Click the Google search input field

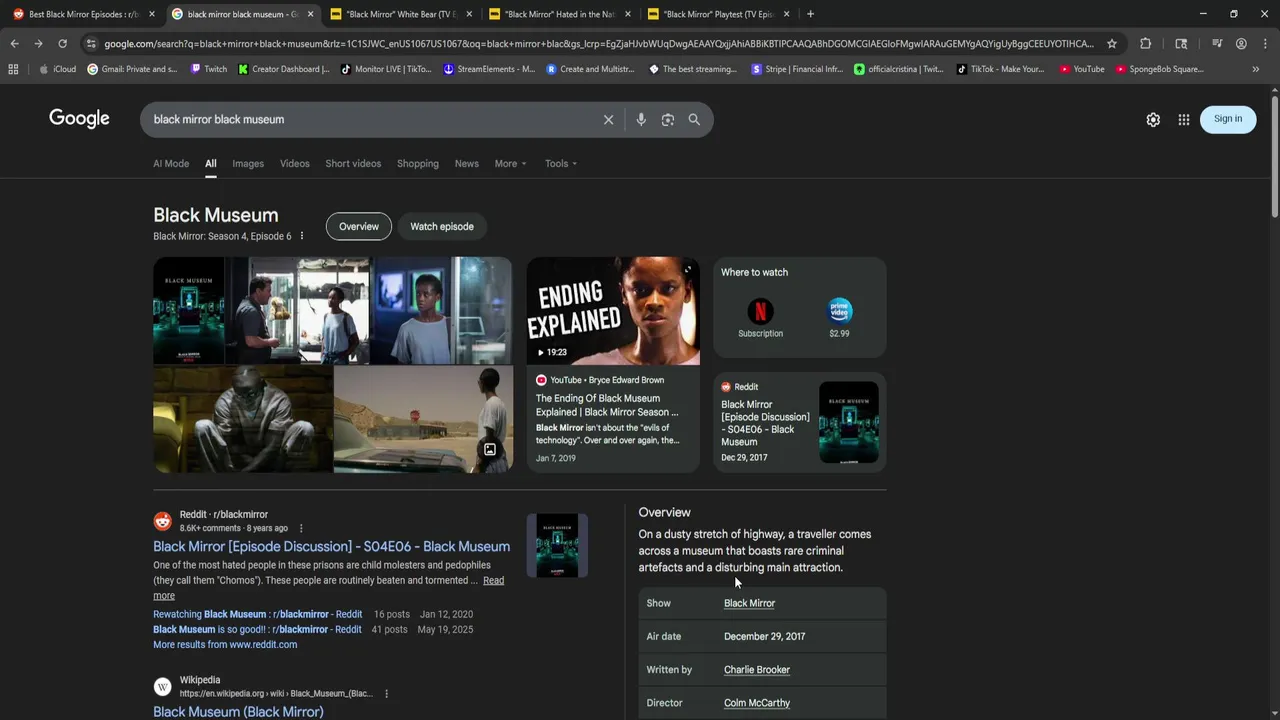click(370, 120)
